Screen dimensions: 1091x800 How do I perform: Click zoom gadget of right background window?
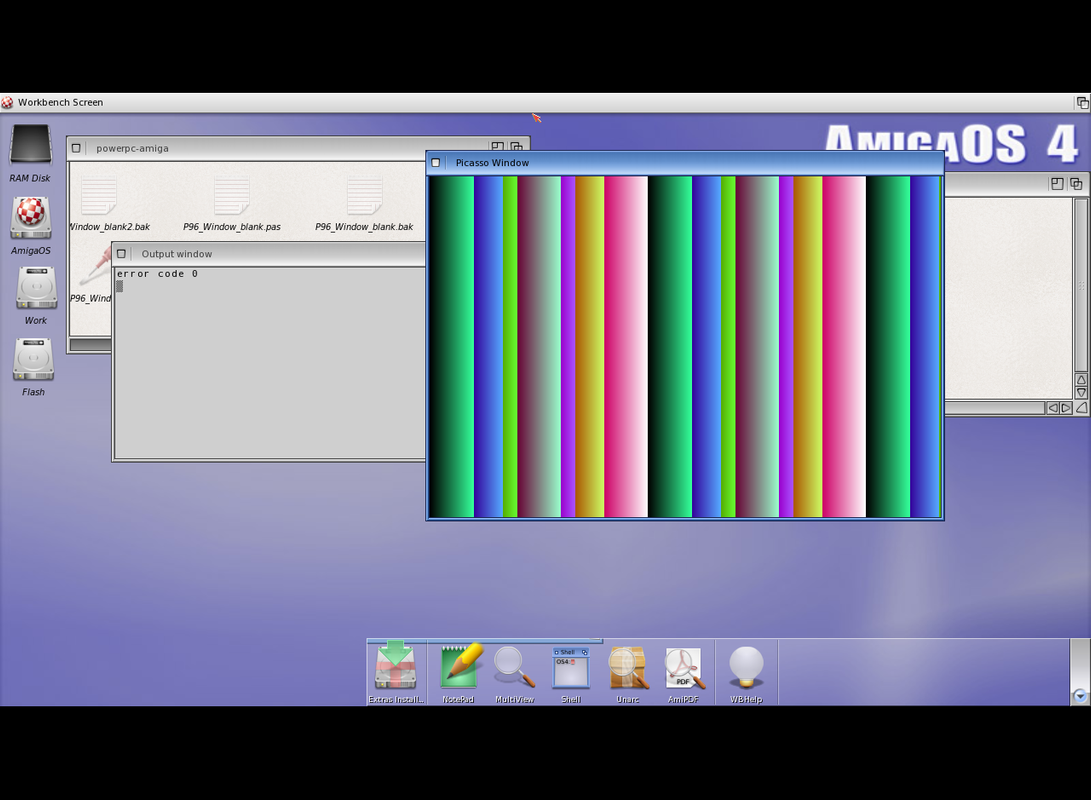[1057, 184]
